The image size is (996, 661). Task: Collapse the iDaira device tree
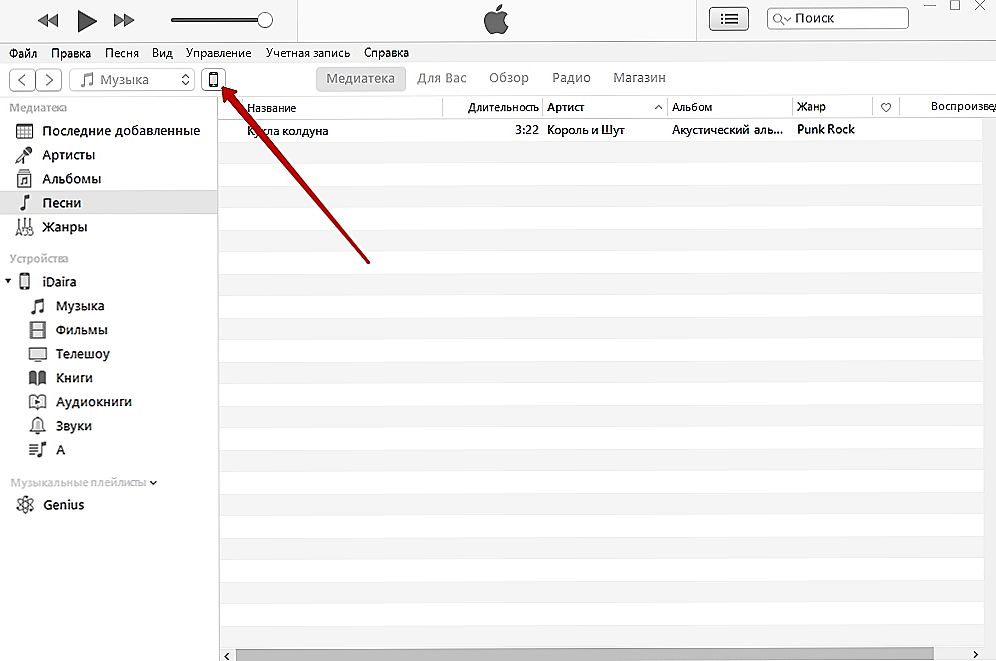(x=9, y=282)
